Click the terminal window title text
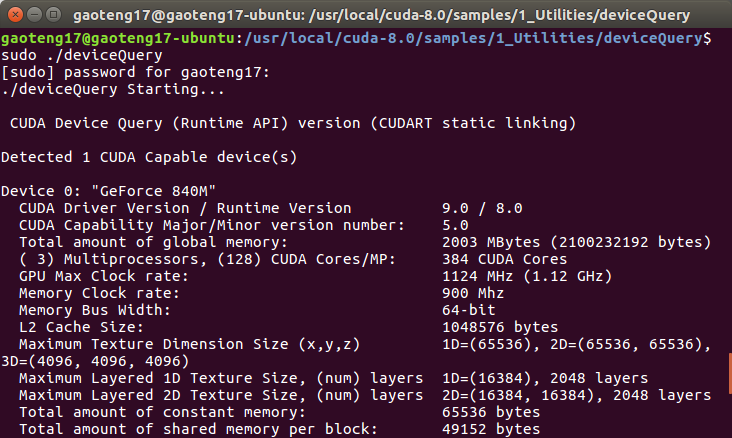The width and height of the screenshot is (732, 438). [395, 15]
